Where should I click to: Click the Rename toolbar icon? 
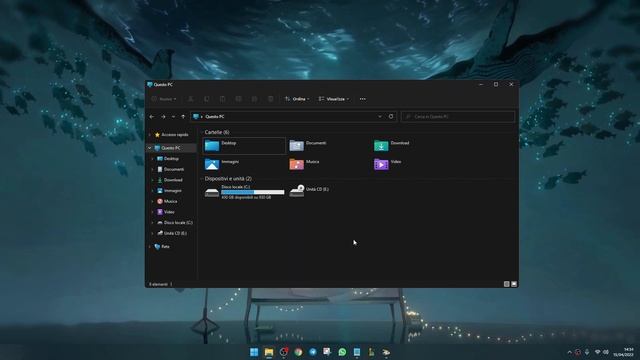tap(238, 99)
